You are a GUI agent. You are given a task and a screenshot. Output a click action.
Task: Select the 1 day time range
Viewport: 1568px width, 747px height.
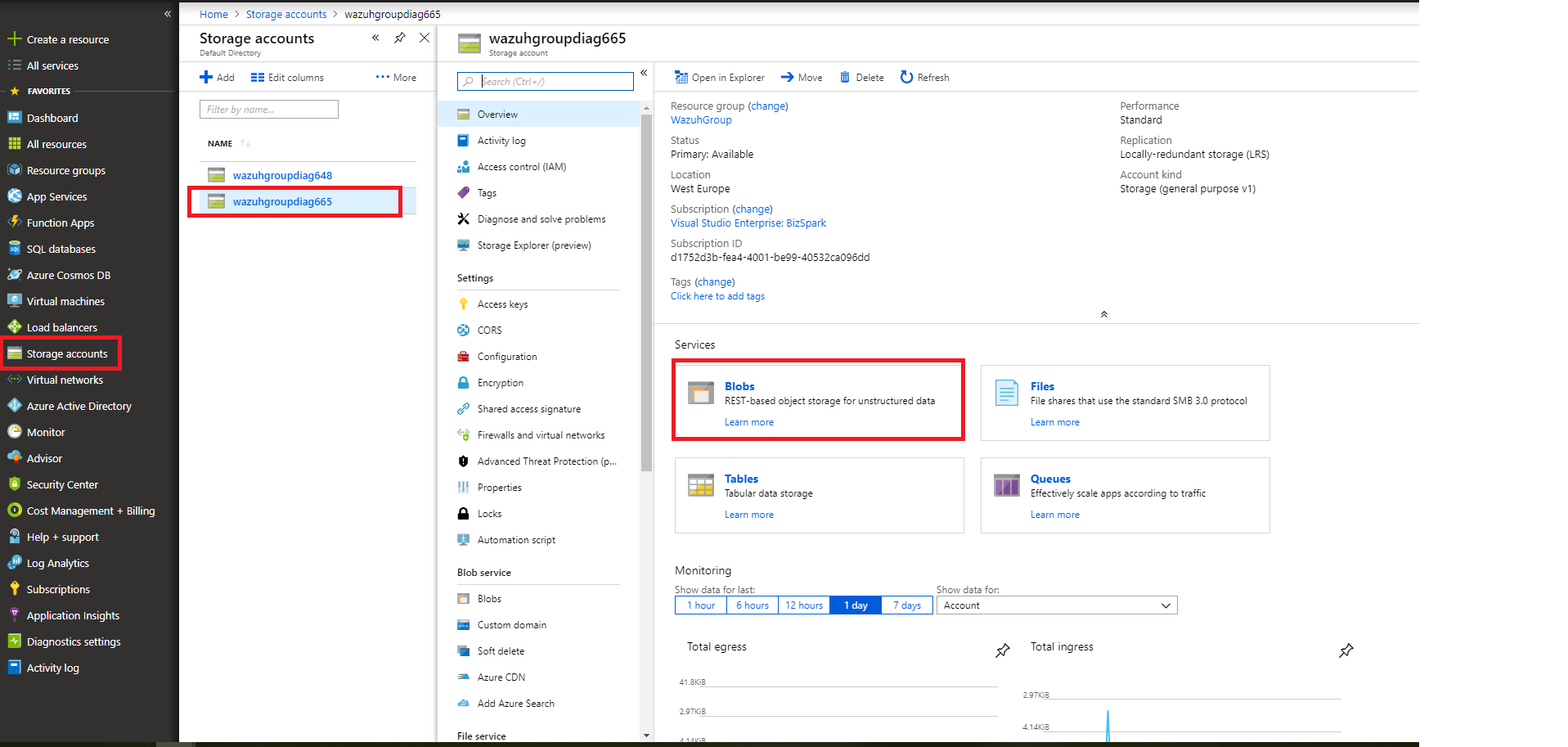[x=856, y=605]
